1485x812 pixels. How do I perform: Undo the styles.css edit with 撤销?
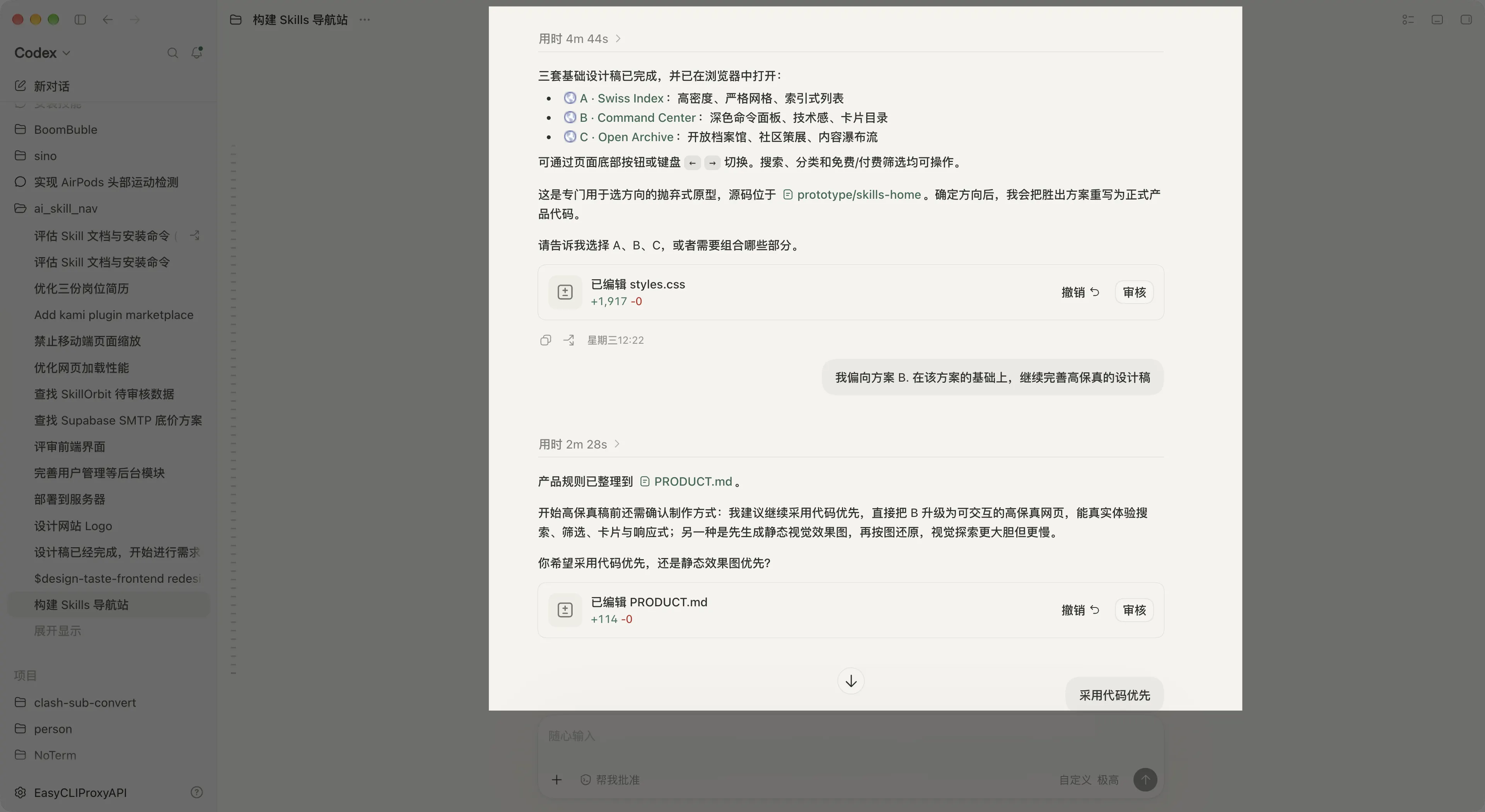click(x=1080, y=292)
